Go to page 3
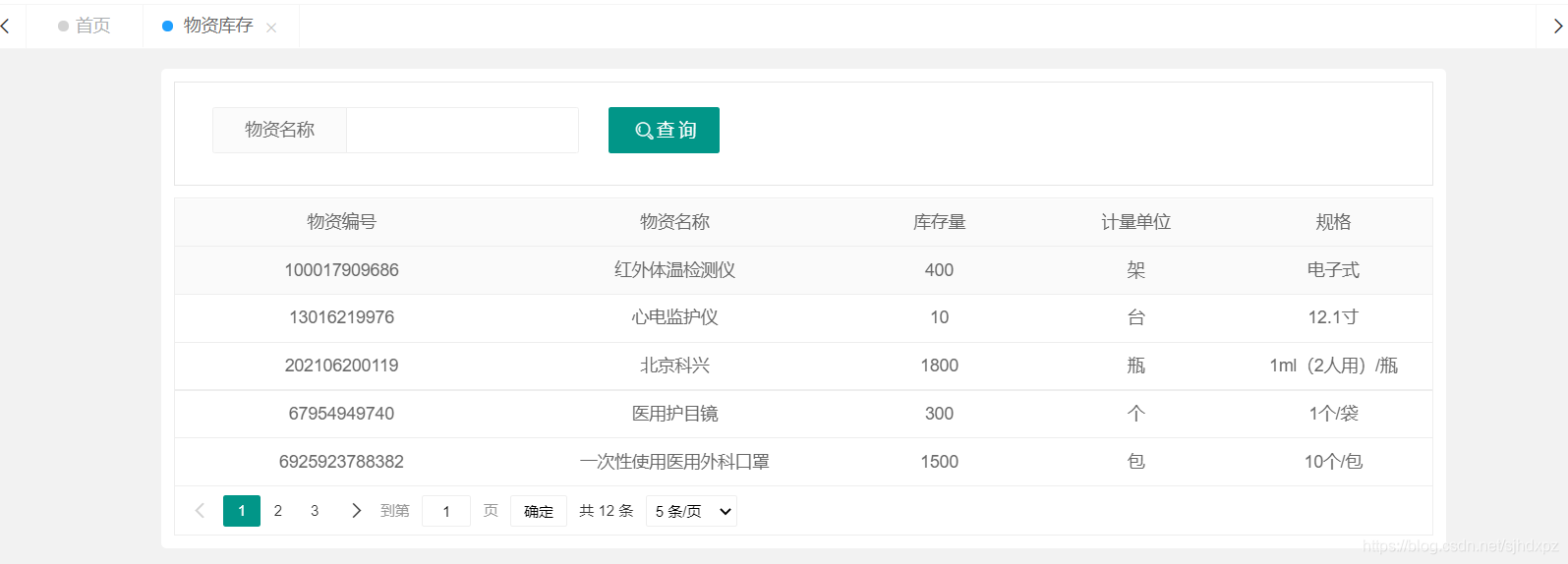1568x564 pixels. [315, 511]
